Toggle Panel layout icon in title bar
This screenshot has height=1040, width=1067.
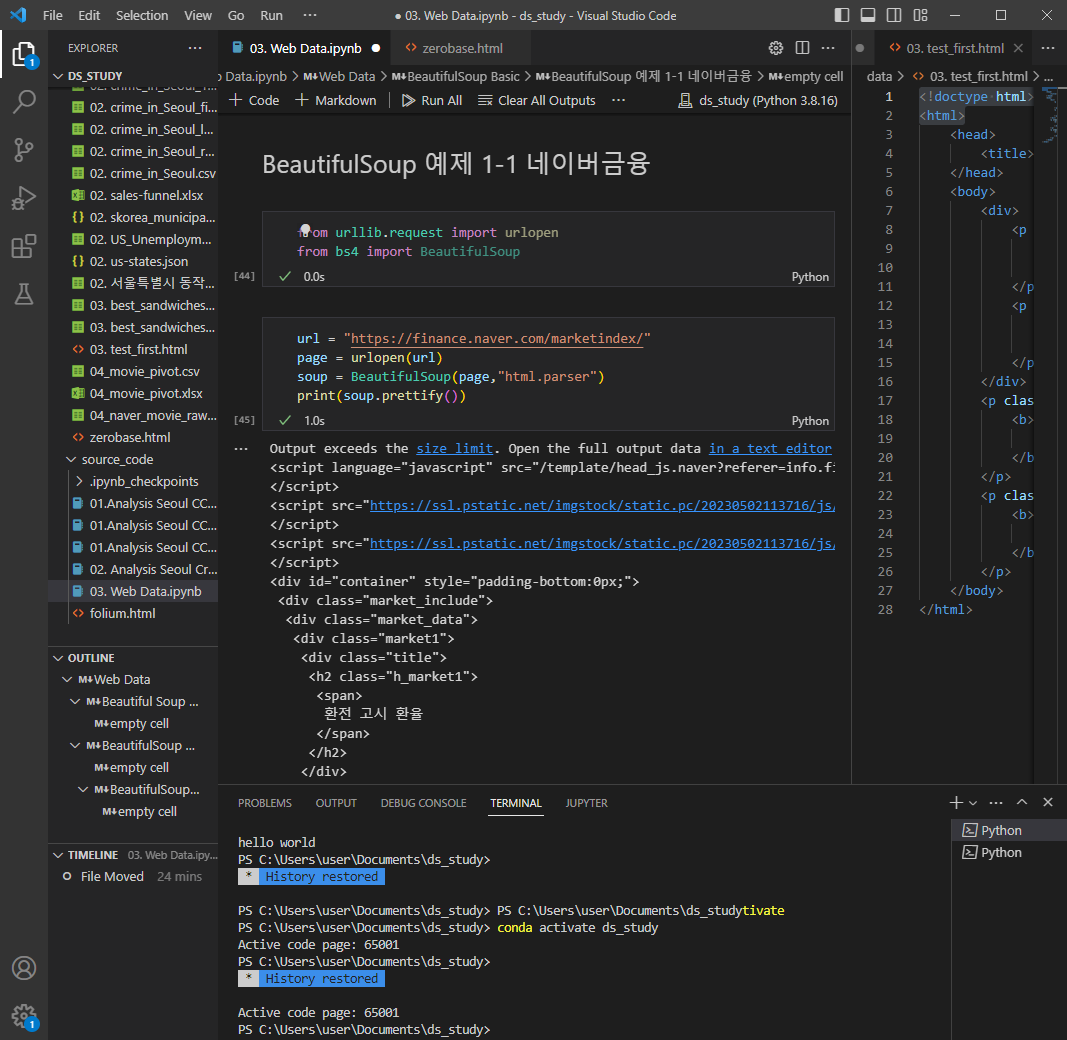click(868, 15)
